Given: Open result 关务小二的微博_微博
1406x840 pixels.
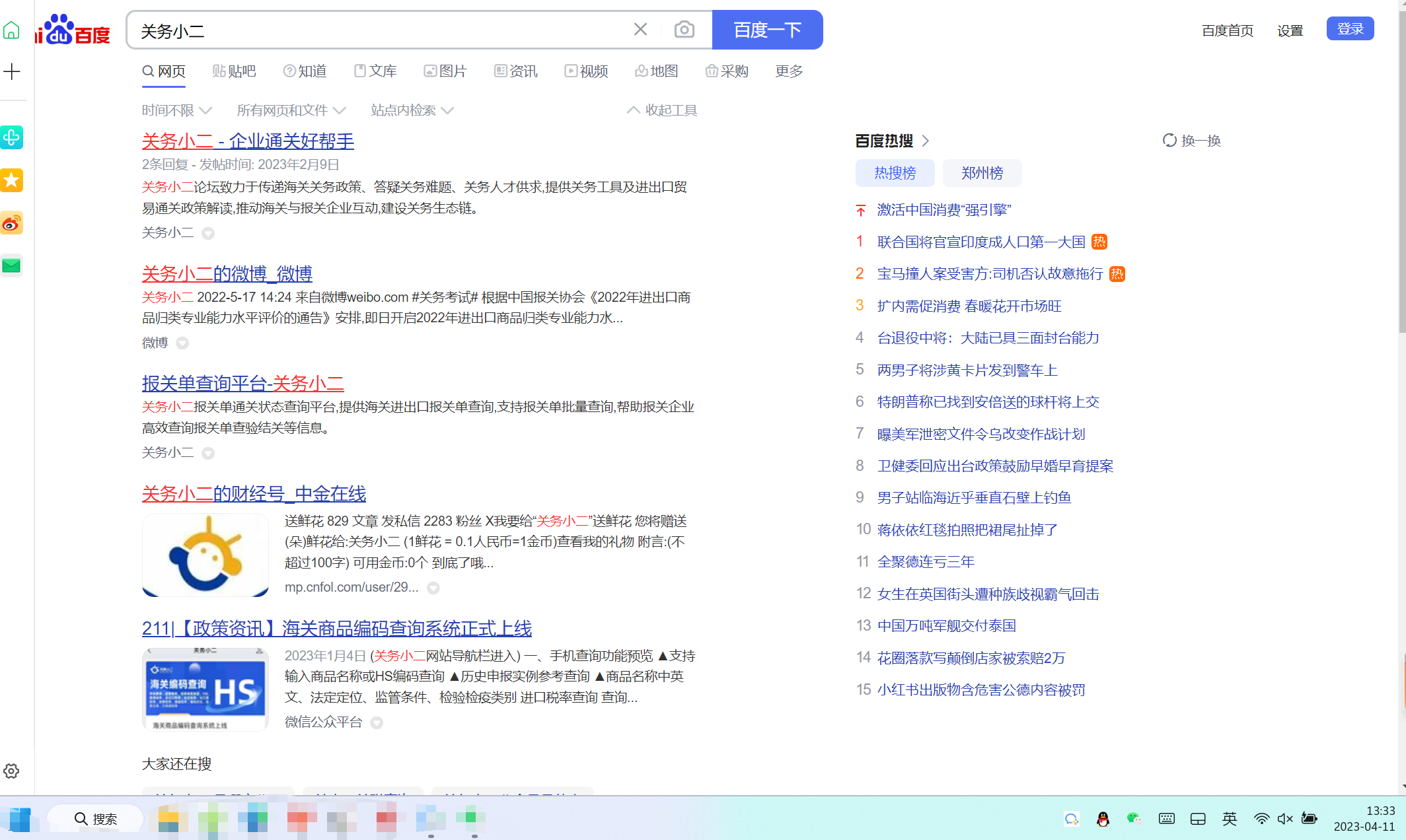Looking at the screenshot, I should click(x=227, y=273).
